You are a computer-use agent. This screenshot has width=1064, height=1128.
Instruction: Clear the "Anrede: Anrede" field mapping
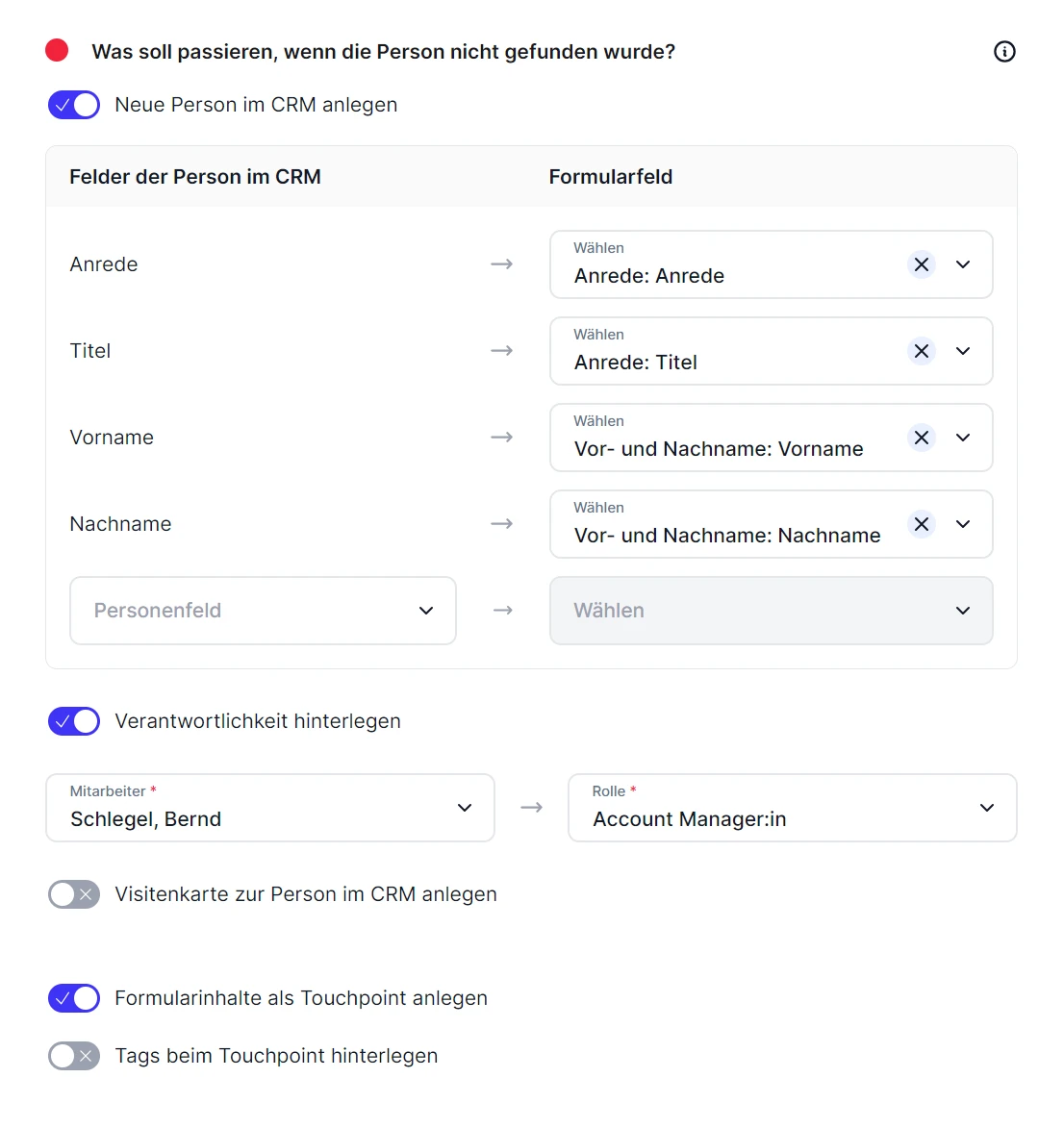pyautogui.click(x=921, y=264)
